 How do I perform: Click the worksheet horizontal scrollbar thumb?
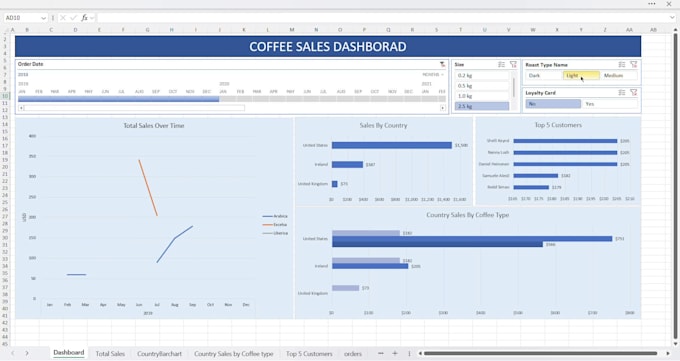540,353
